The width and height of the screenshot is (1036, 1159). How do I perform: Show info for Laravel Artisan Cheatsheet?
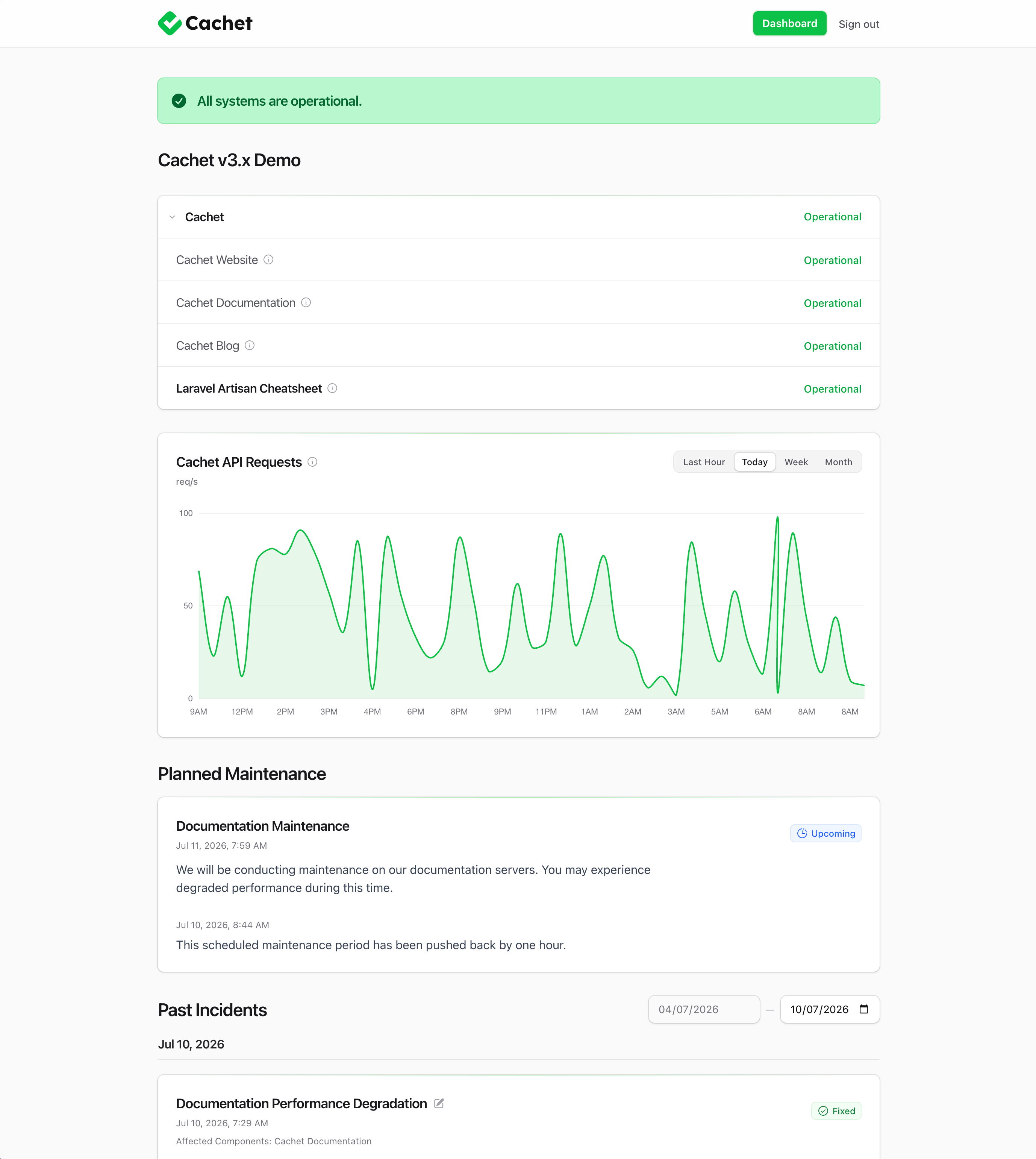pos(332,388)
